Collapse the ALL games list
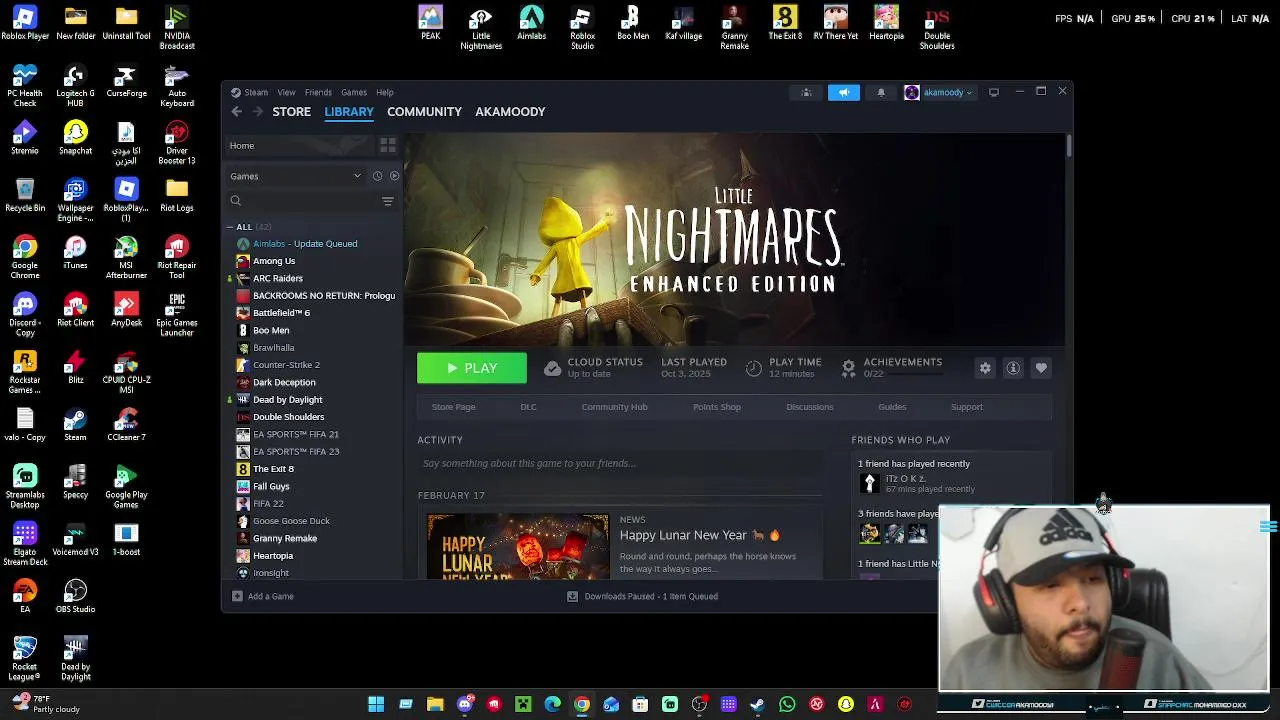Image resolution: width=1280 pixels, height=720 pixels. 230,227
